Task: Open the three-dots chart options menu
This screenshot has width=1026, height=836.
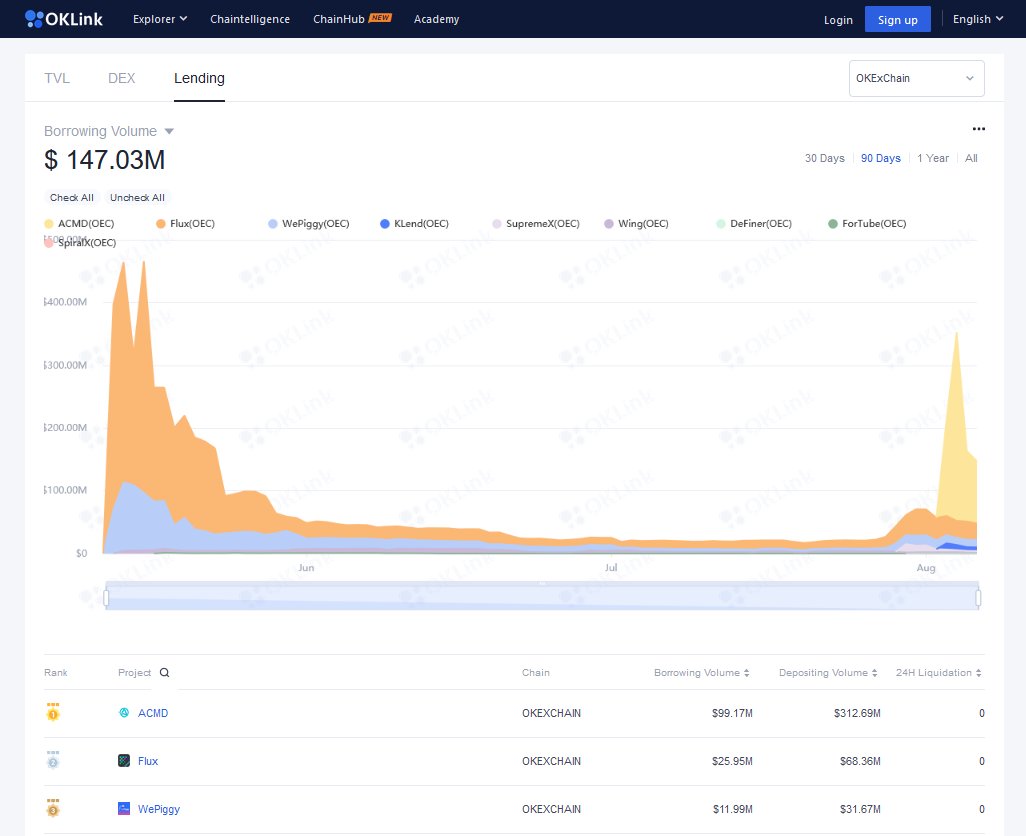Action: pyautogui.click(x=978, y=129)
